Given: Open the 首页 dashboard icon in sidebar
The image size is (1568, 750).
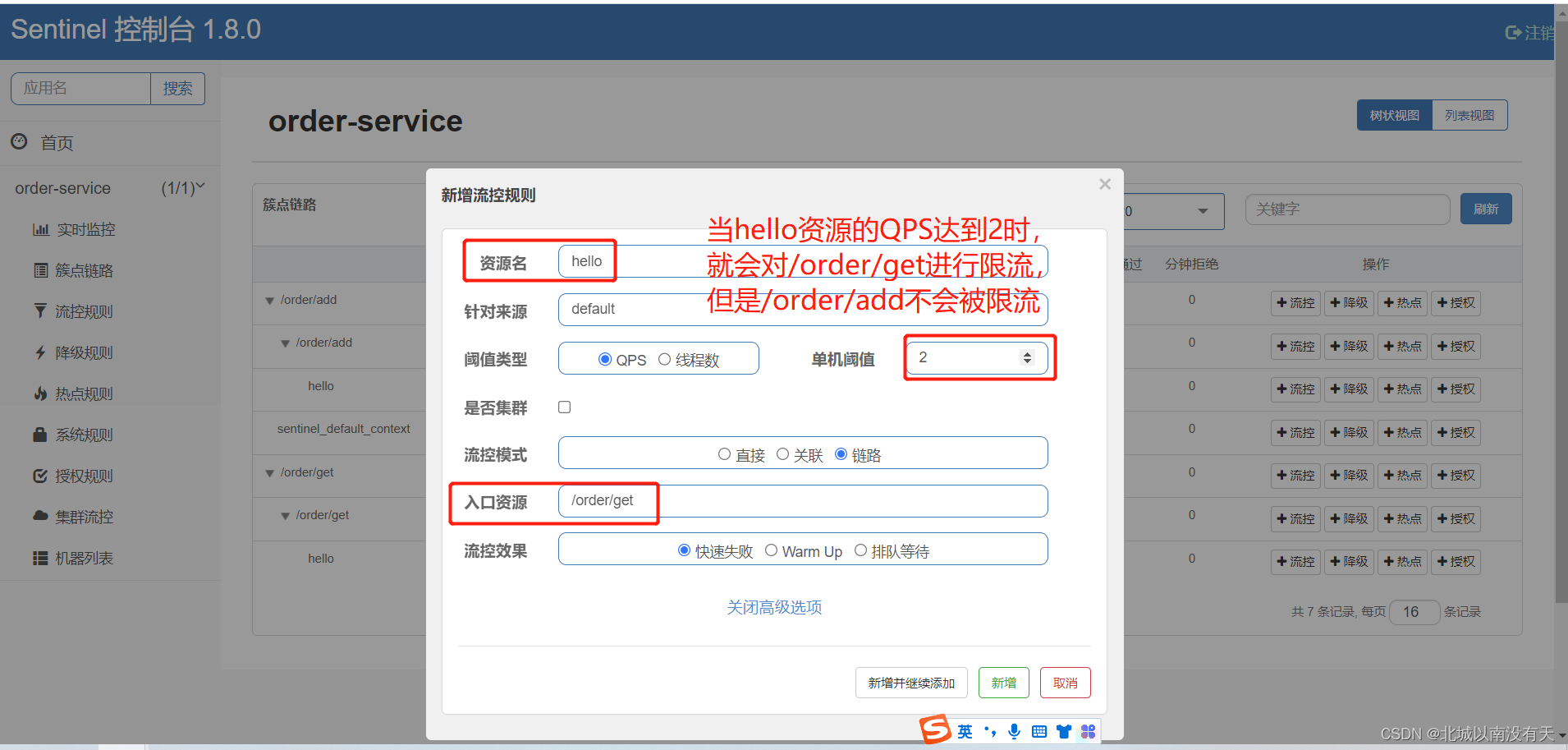Looking at the screenshot, I should [19, 141].
